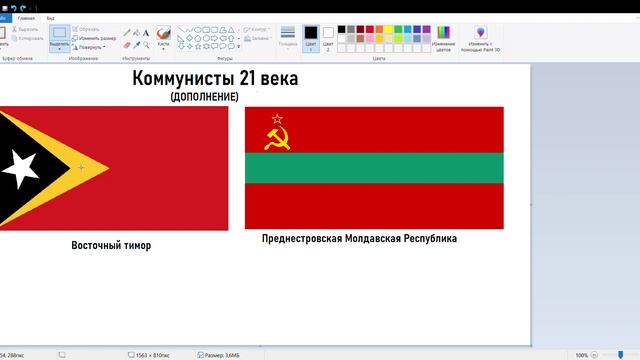Screen dimensions: 640x360
Task: Pick the straight Line shape
Action: pyautogui.click(x=181, y=30)
